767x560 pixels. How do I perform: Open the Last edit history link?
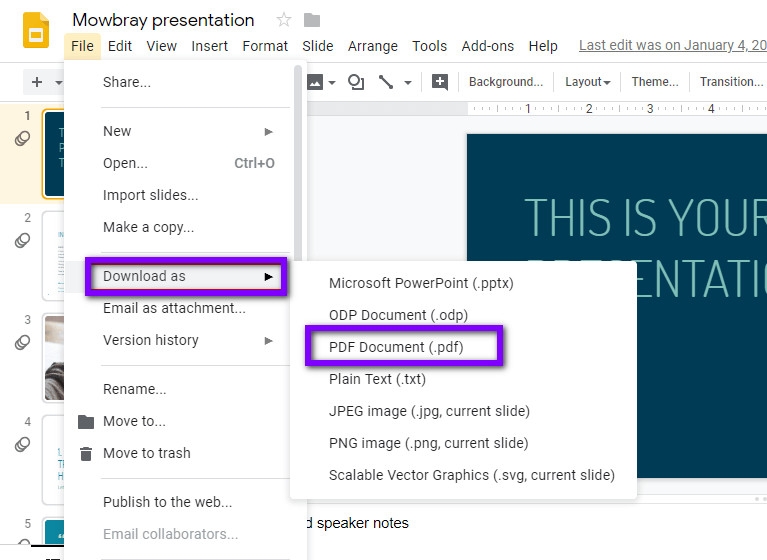coord(673,45)
